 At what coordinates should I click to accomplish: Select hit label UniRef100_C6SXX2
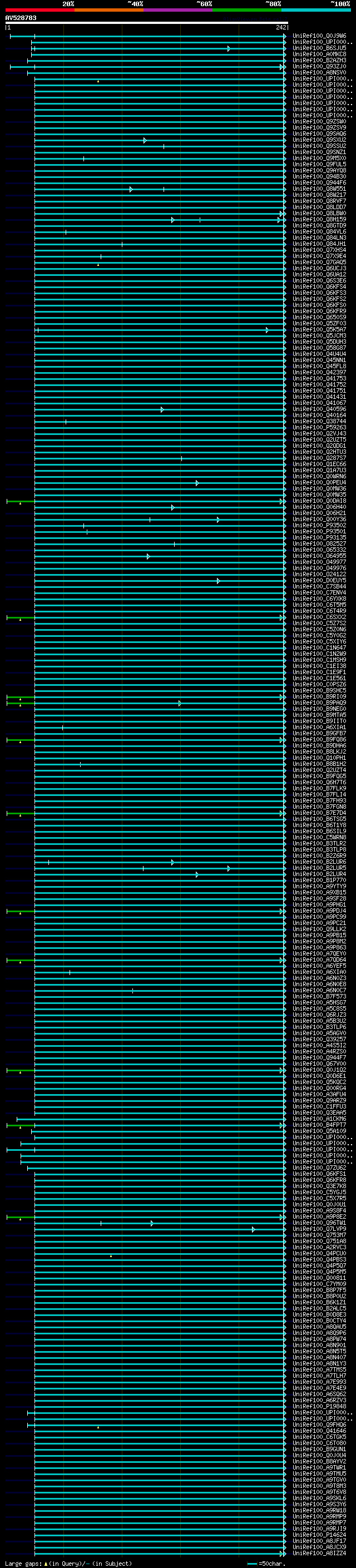pos(319,617)
